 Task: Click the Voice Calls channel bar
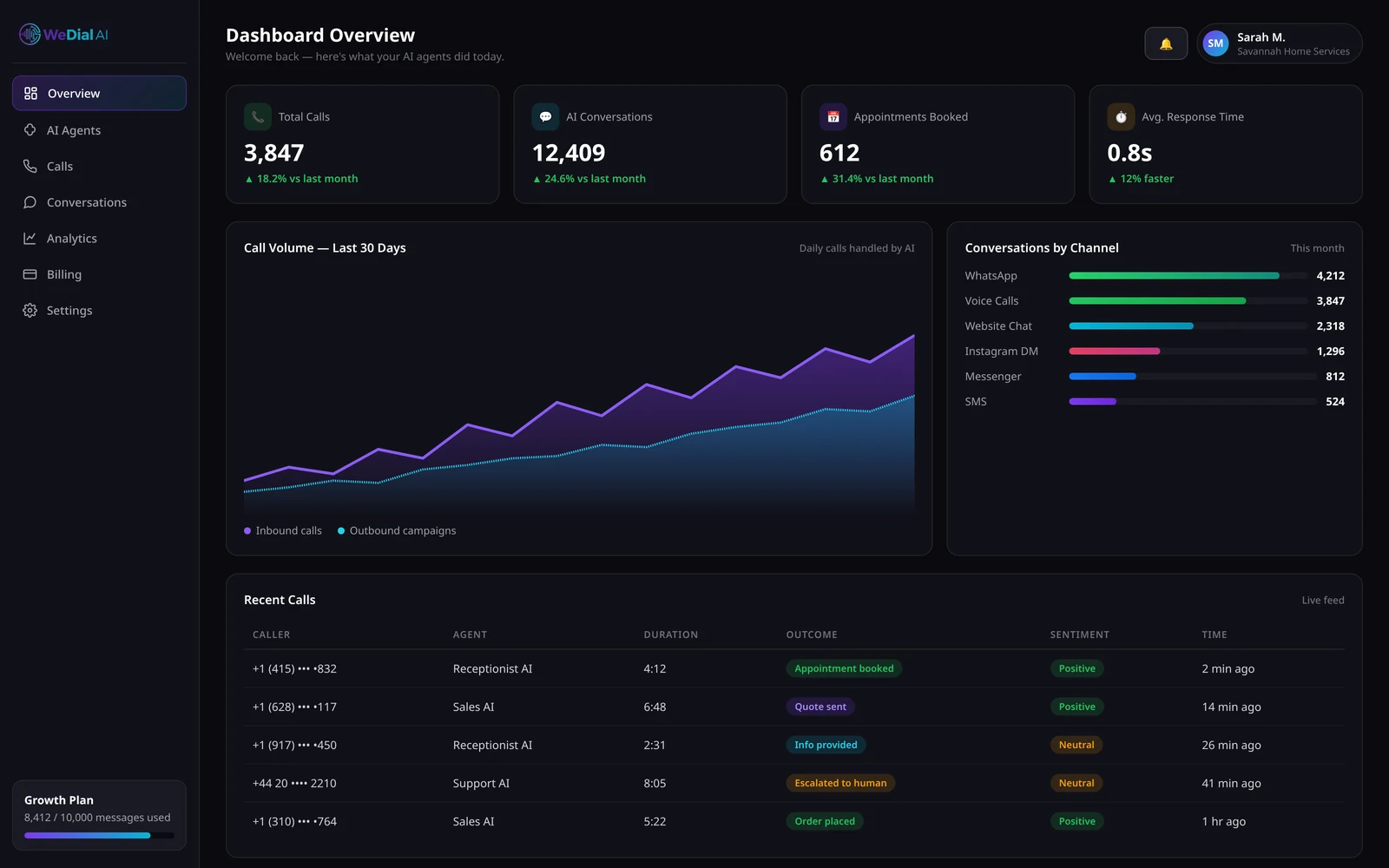point(1188,300)
